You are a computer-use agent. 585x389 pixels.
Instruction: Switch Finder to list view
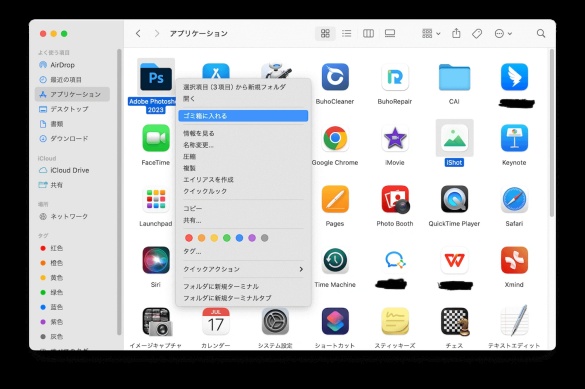click(x=347, y=34)
